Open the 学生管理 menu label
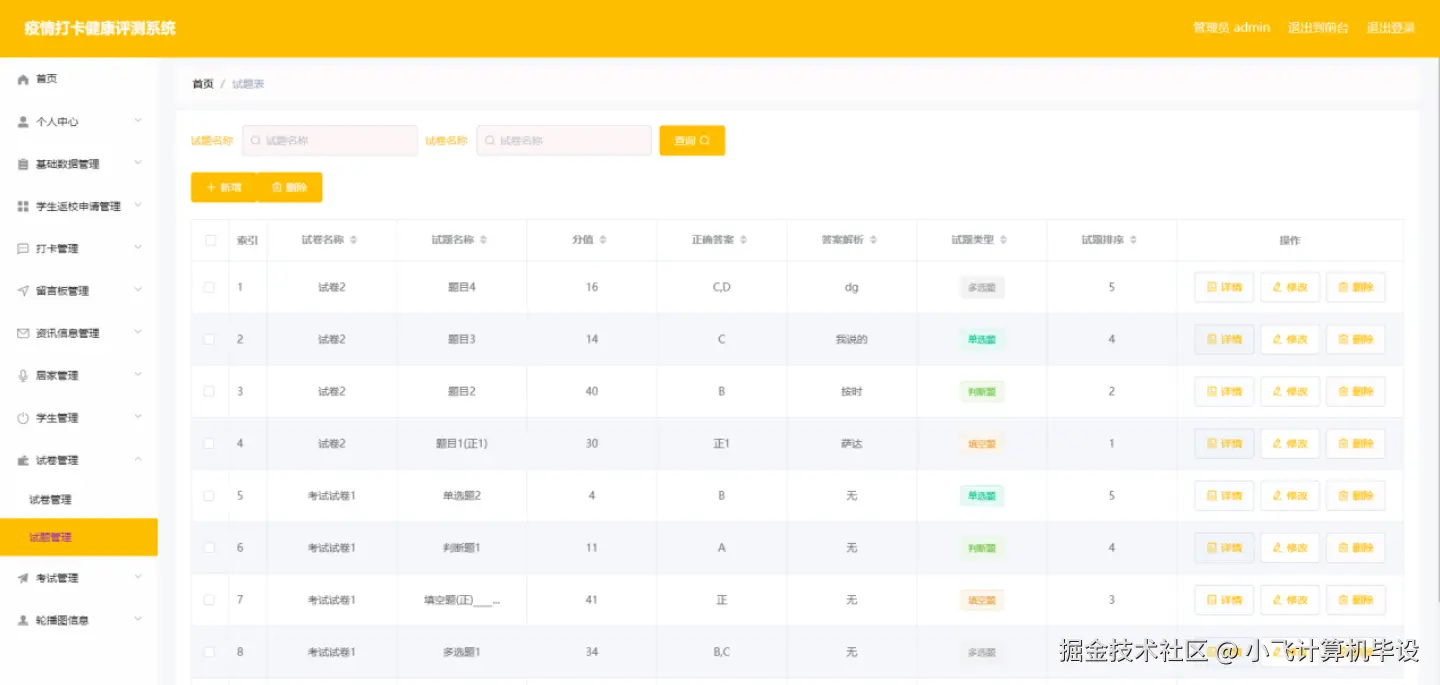 [x=57, y=418]
